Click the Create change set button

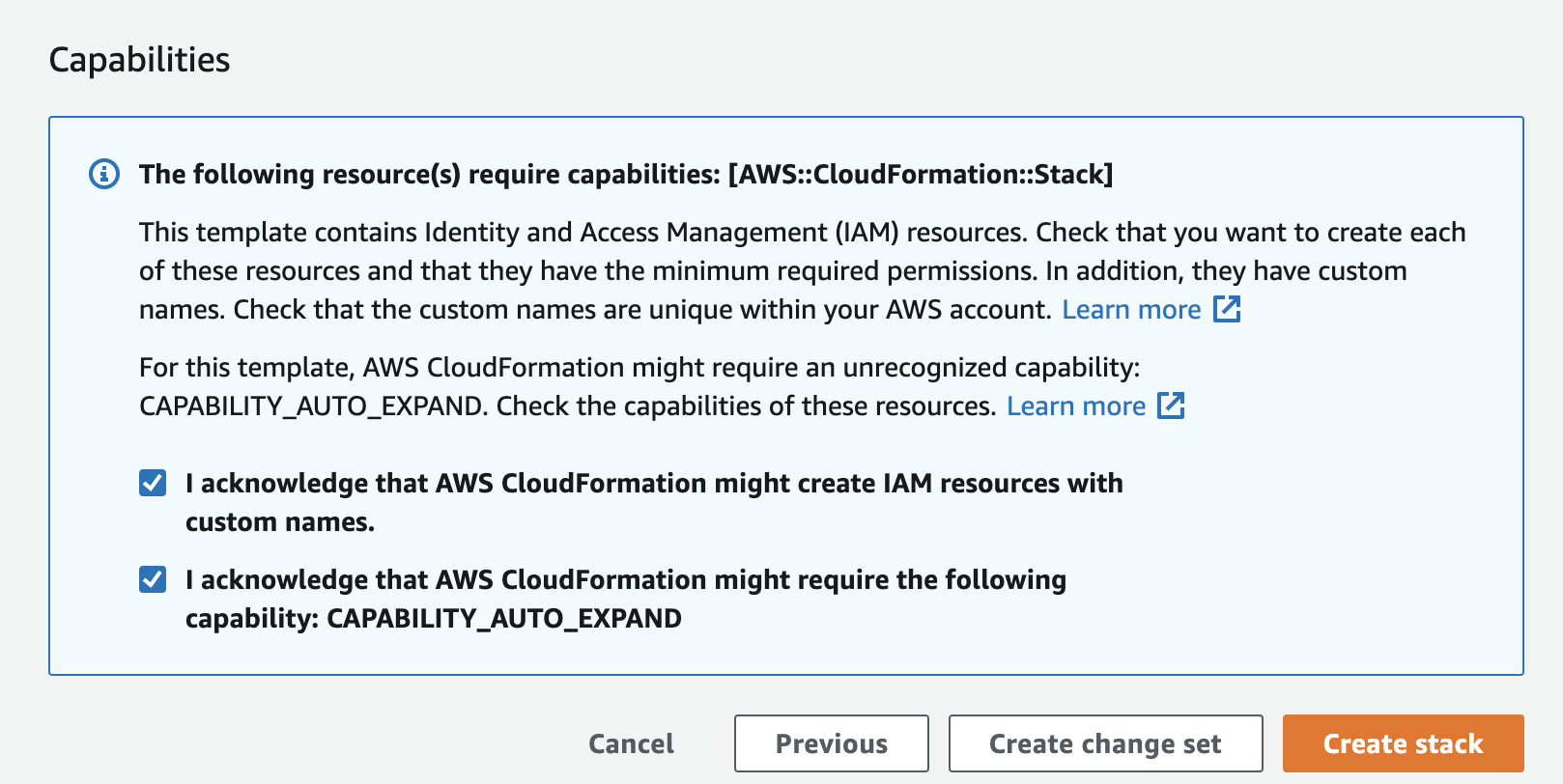pyautogui.click(x=1105, y=743)
